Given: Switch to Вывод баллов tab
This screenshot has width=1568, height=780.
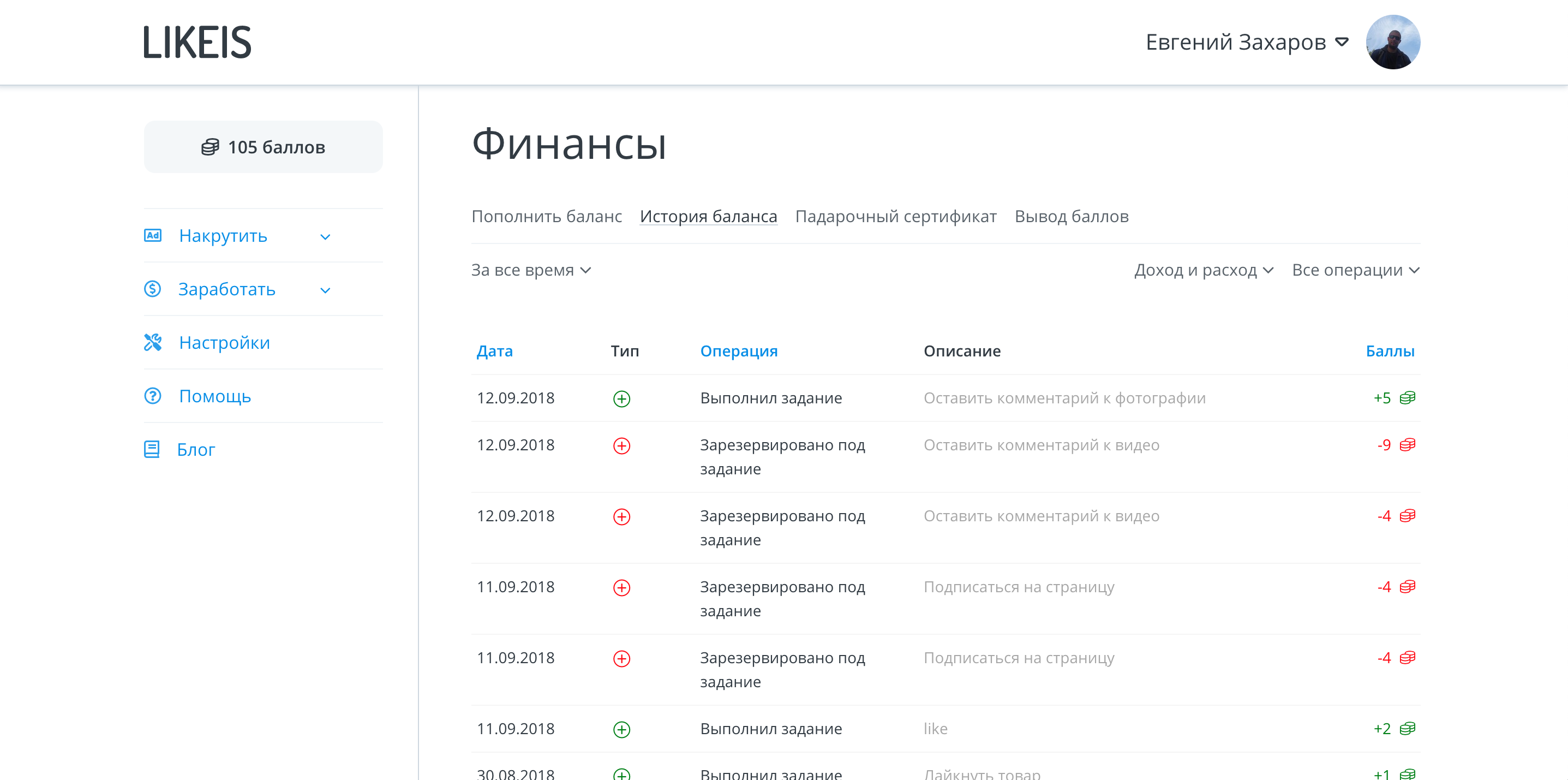Looking at the screenshot, I should pos(1072,216).
